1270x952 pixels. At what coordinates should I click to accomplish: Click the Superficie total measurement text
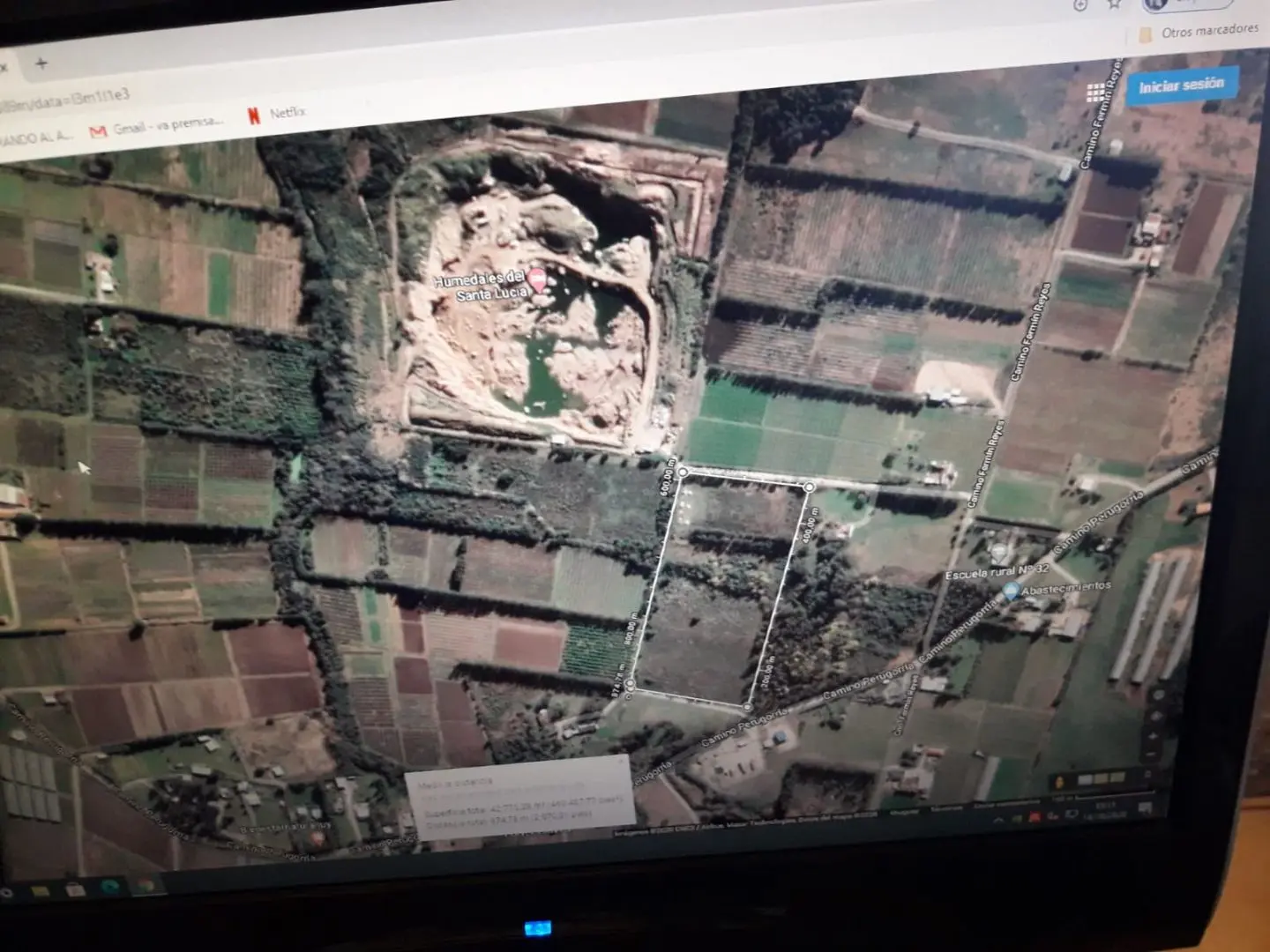click(x=524, y=807)
